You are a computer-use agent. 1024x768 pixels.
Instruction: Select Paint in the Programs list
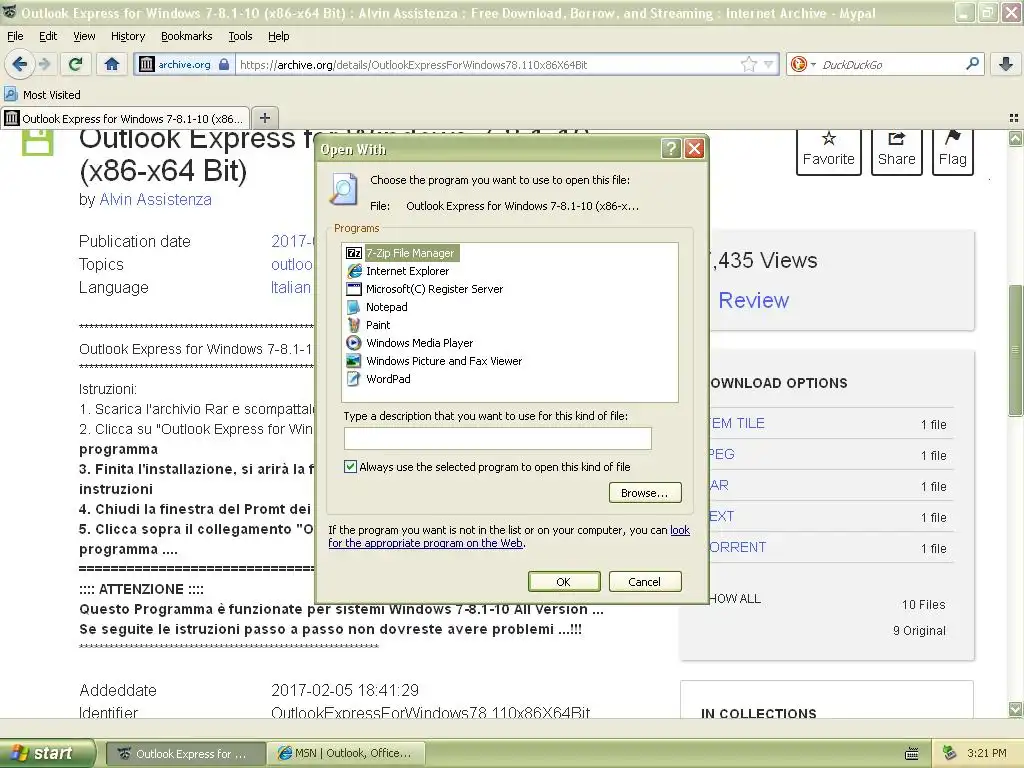tap(368, 325)
